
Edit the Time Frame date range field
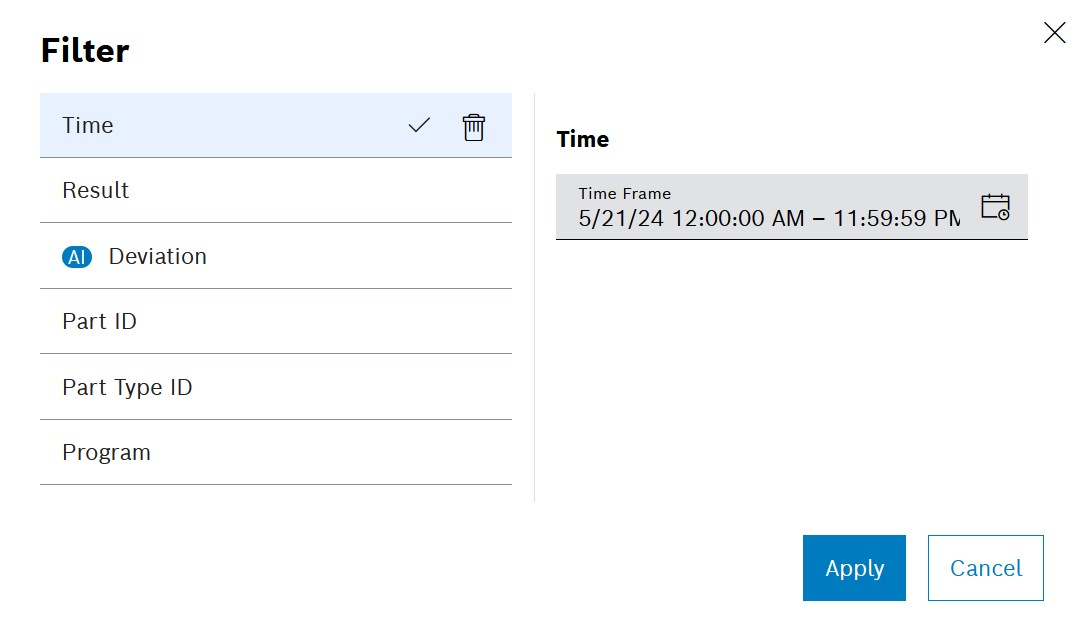tap(791, 207)
